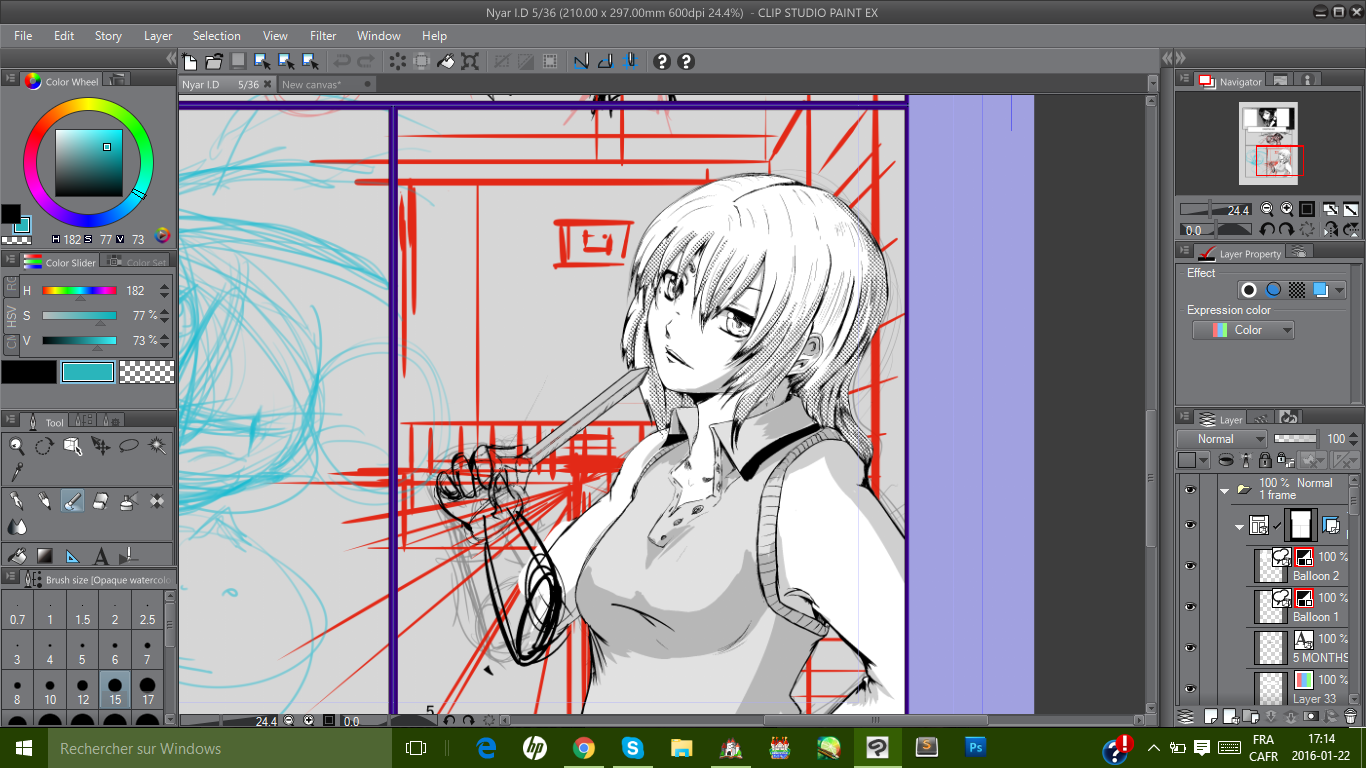Select brush size 2.5
The height and width of the screenshot is (768, 1366).
pyautogui.click(x=148, y=611)
